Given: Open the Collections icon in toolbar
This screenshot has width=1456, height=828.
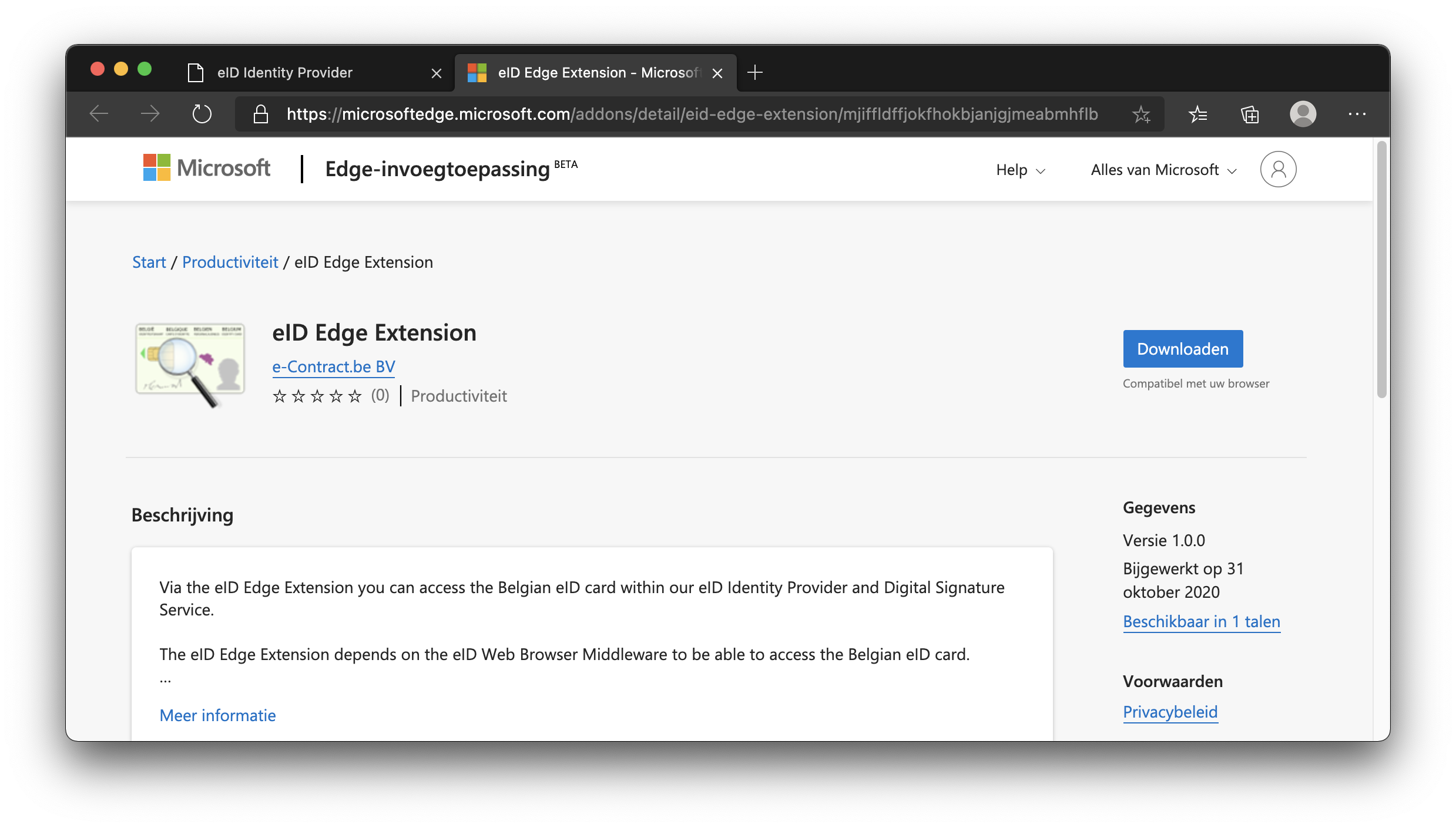Looking at the screenshot, I should tap(1250, 114).
